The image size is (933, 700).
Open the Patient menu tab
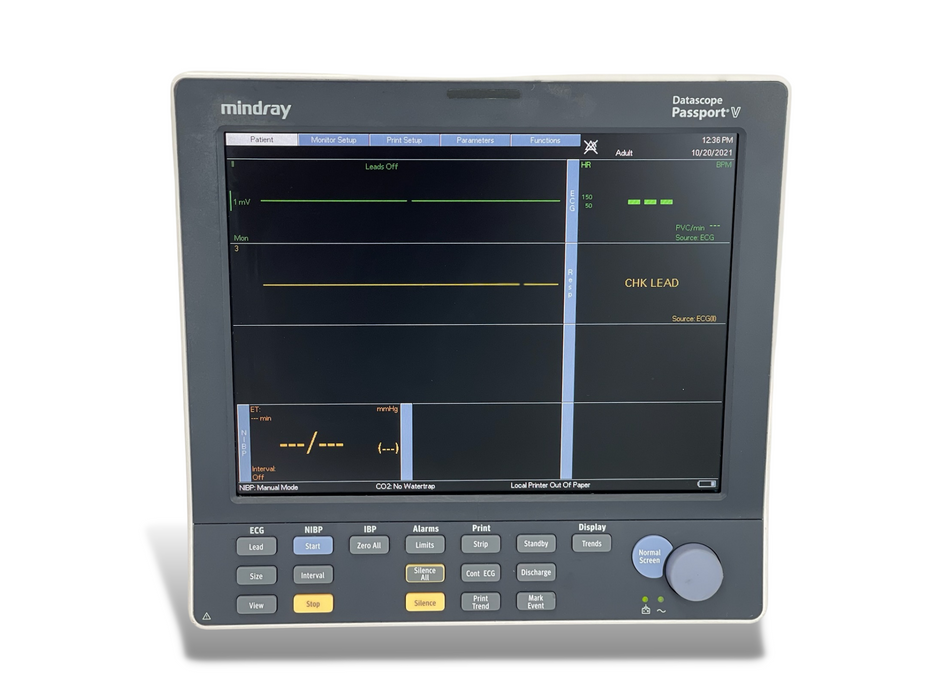click(x=262, y=140)
